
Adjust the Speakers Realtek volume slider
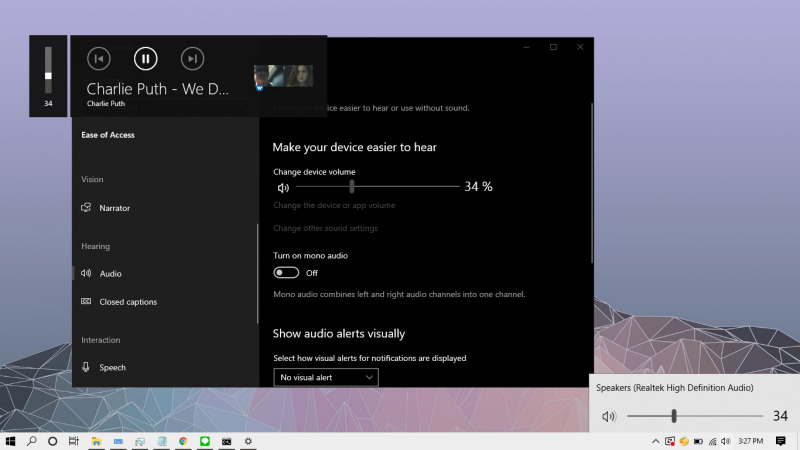click(695, 416)
